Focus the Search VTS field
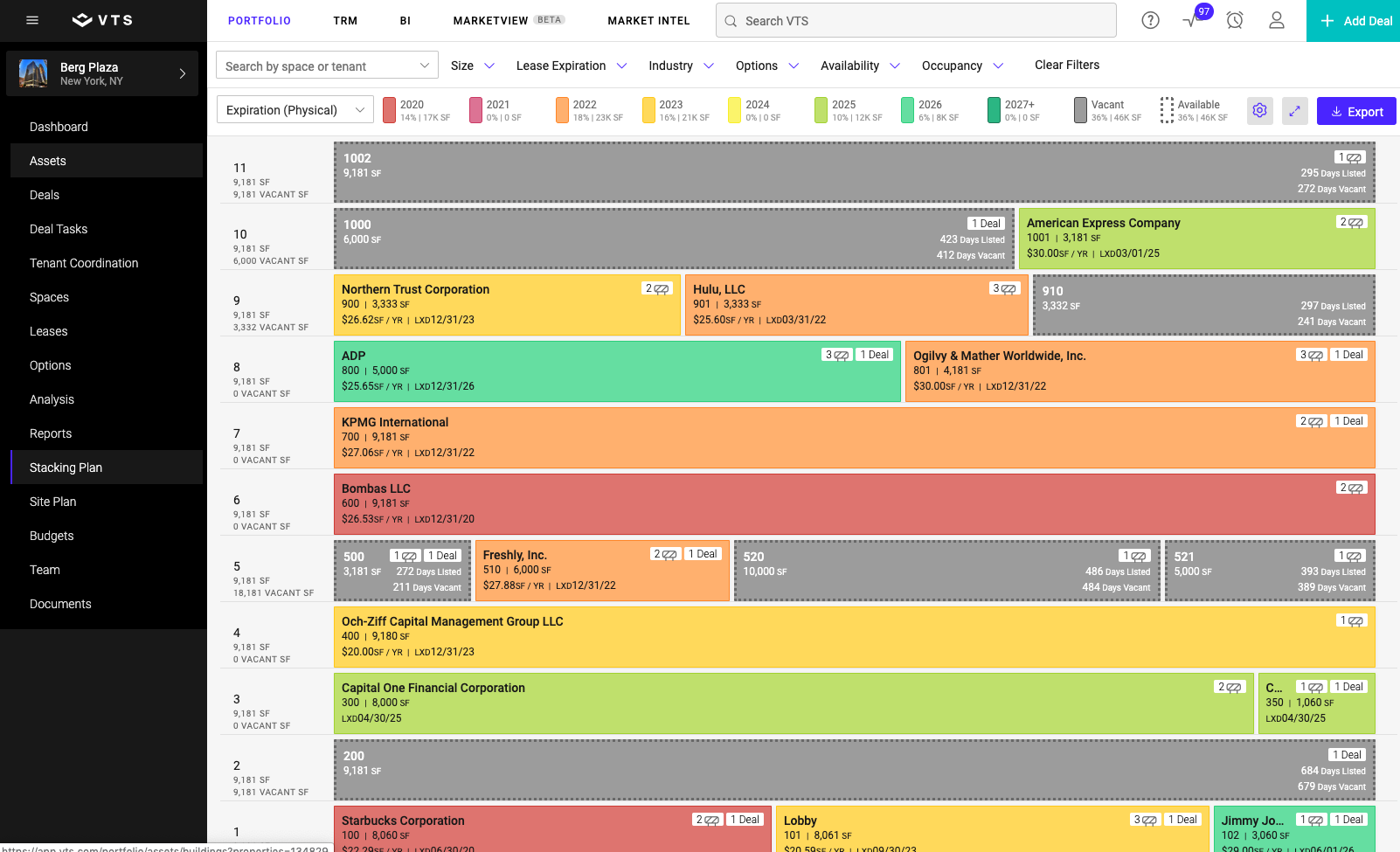Screen dimensions: 1400x852 [x=916, y=20]
